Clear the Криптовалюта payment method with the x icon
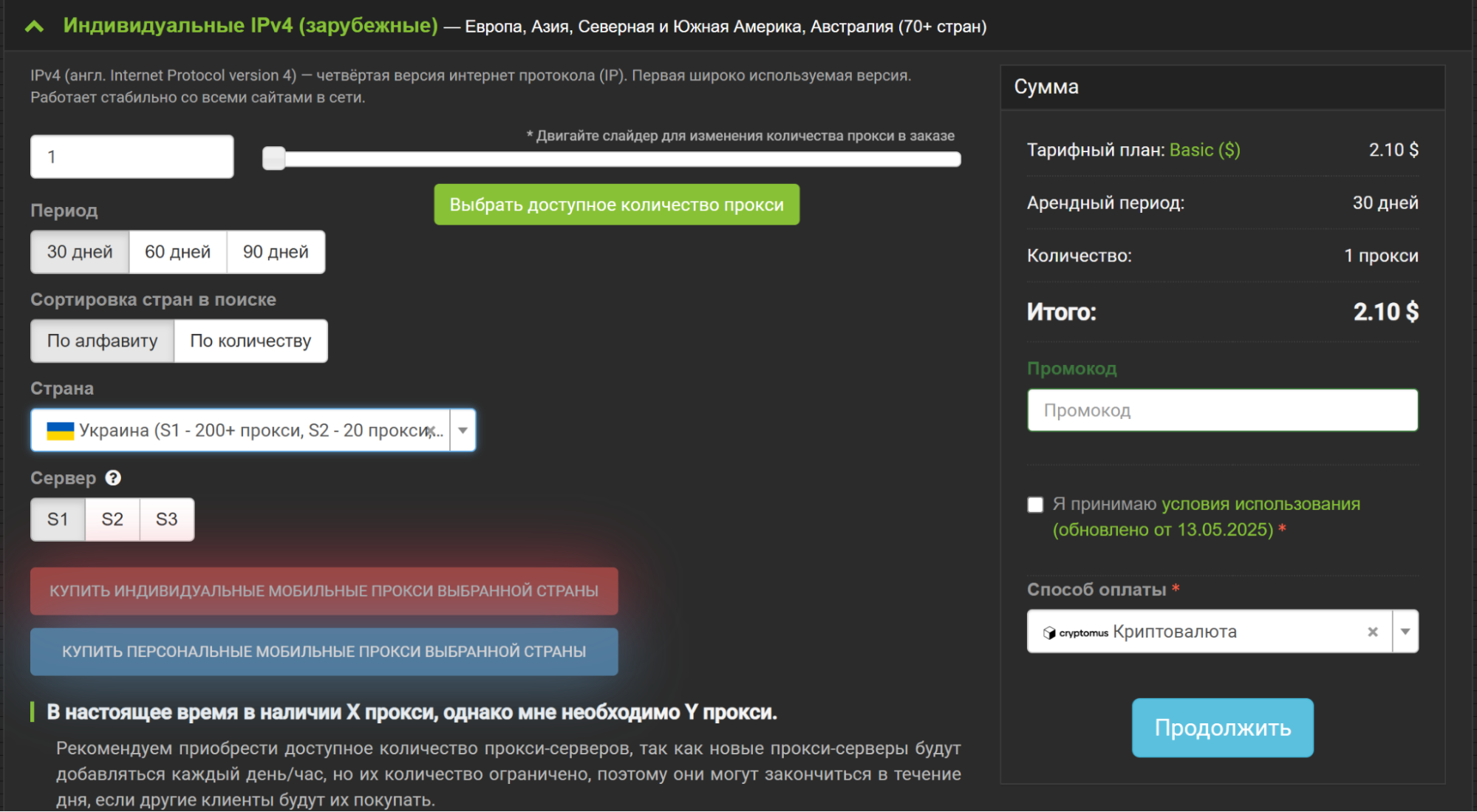This screenshot has height=812, width=1477. click(1373, 632)
